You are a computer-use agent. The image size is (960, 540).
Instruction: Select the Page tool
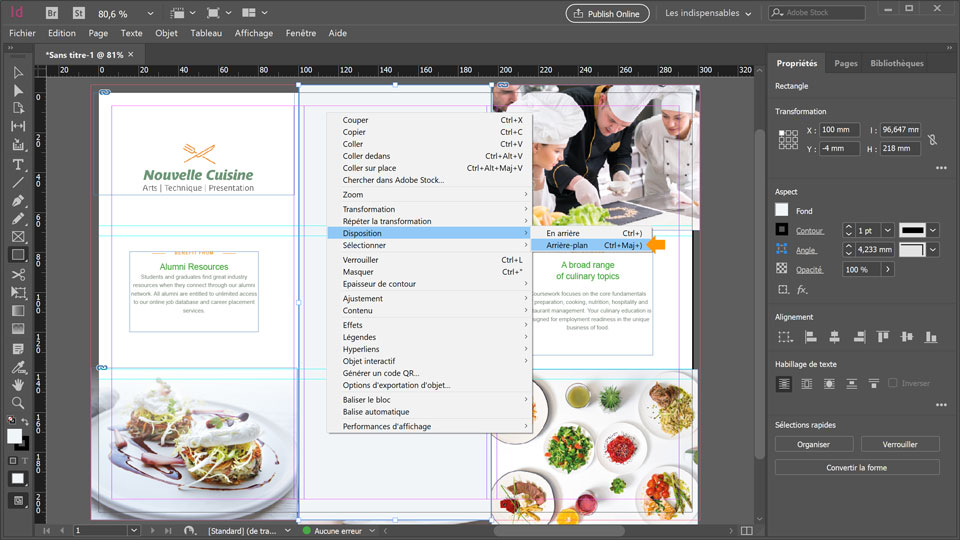click(18, 108)
